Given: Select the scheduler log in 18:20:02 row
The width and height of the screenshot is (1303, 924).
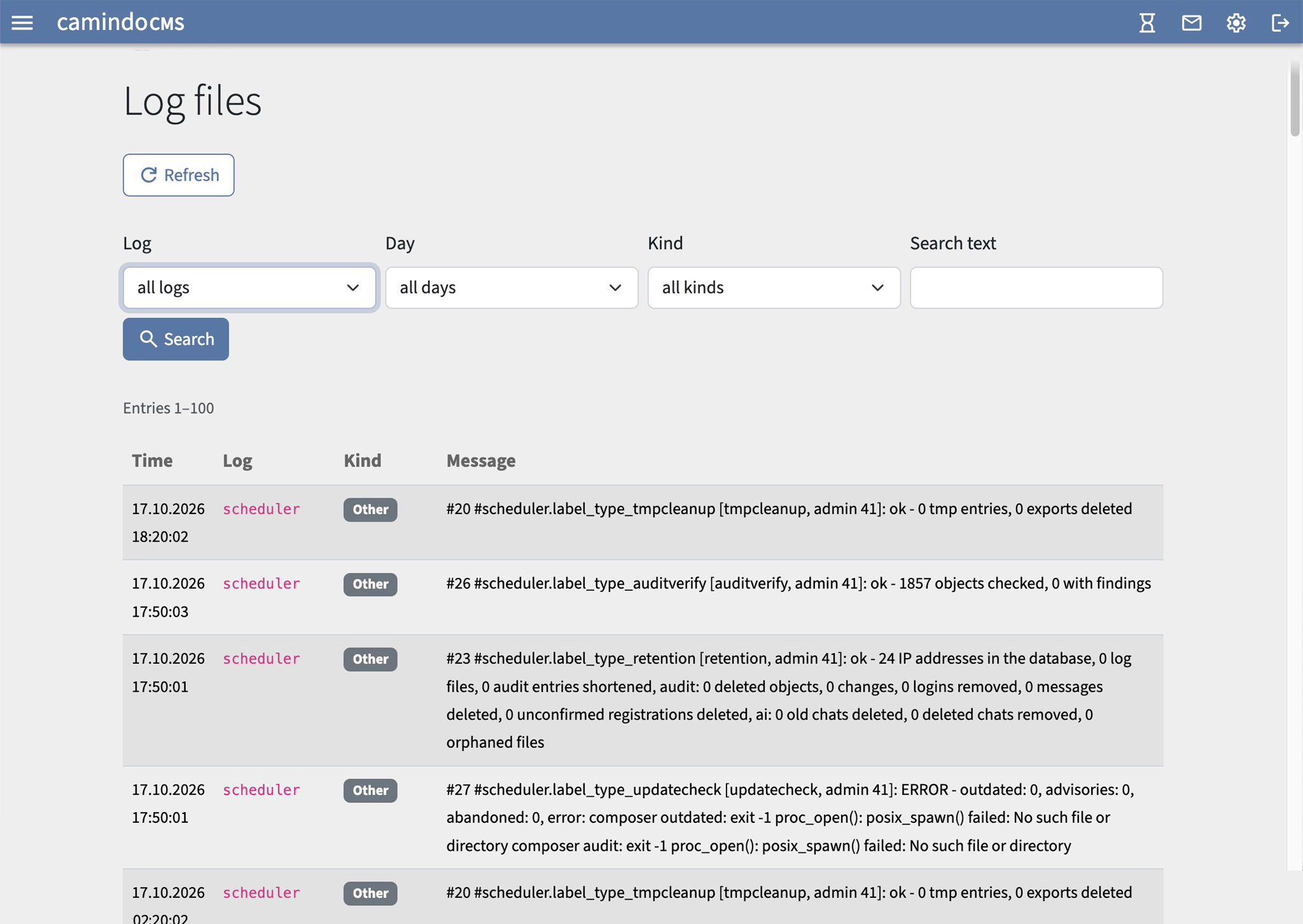Looking at the screenshot, I should coord(261,509).
